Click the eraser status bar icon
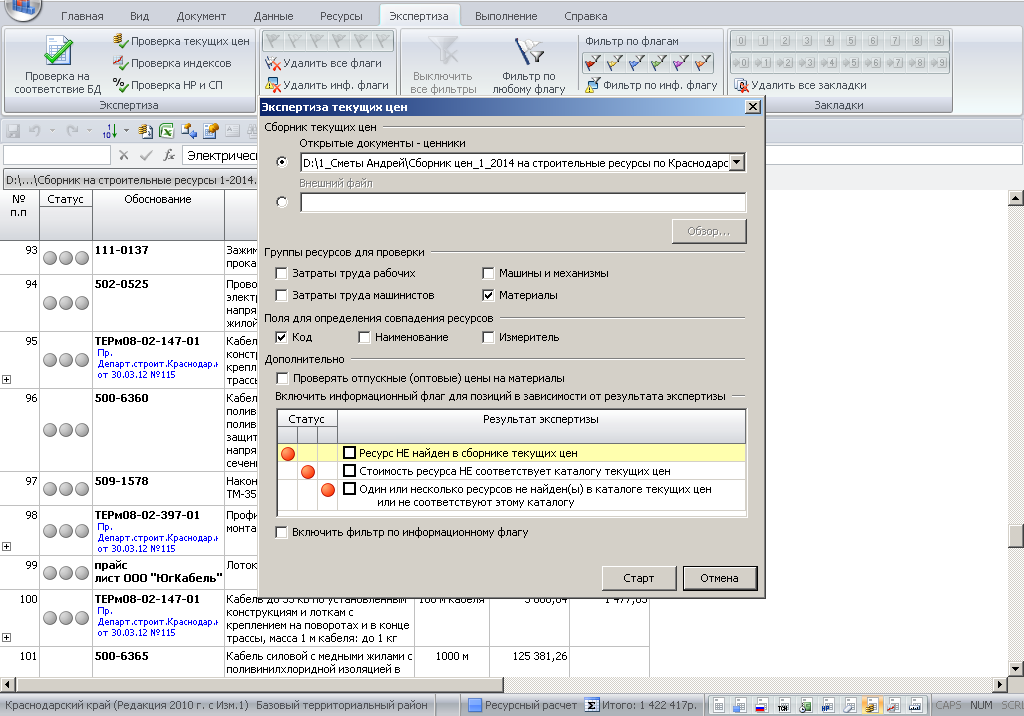 coord(849,706)
